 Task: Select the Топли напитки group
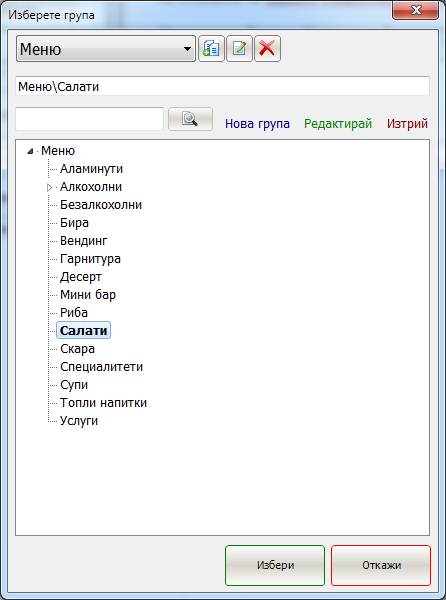tap(103, 403)
